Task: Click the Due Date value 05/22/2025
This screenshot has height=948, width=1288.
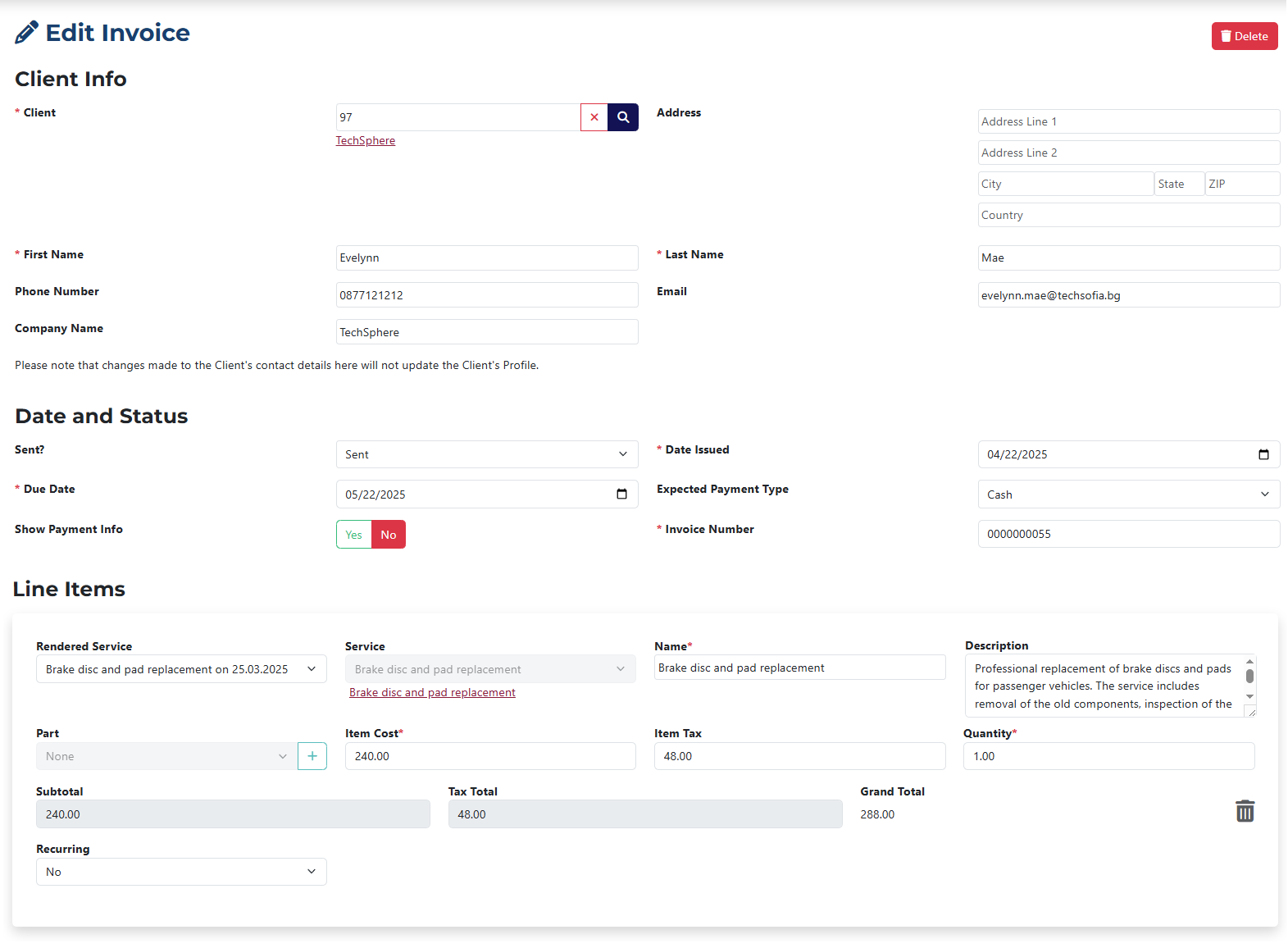Action: pos(375,495)
